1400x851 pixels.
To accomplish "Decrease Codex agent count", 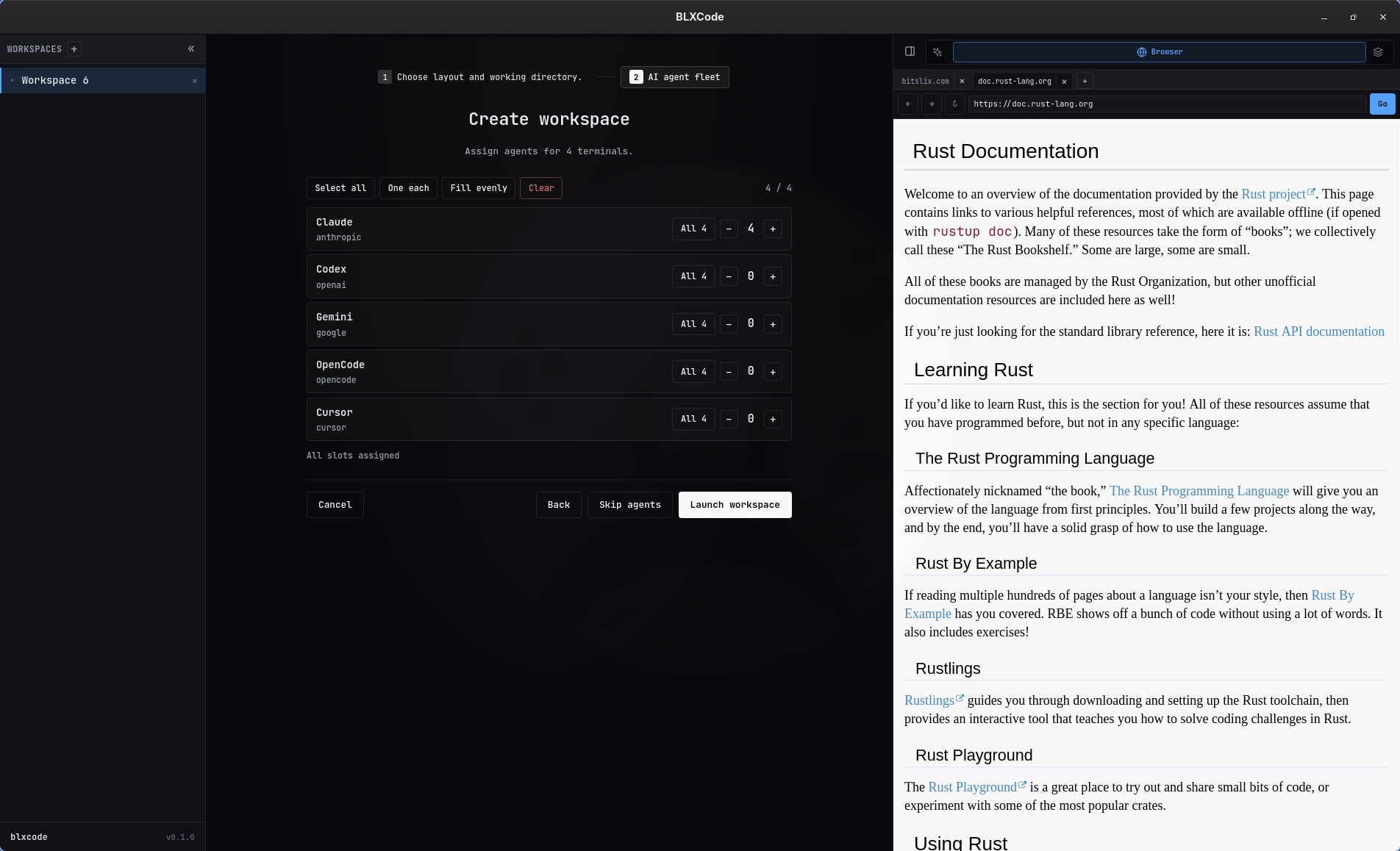I will tap(729, 277).
